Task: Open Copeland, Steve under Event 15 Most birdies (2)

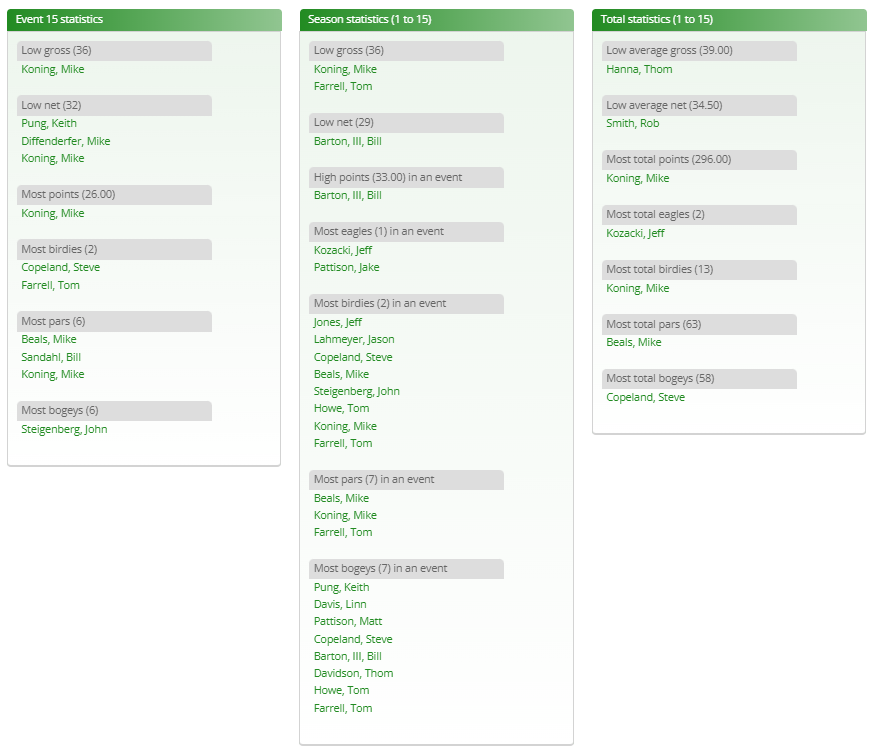Action: click(x=60, y=267)
